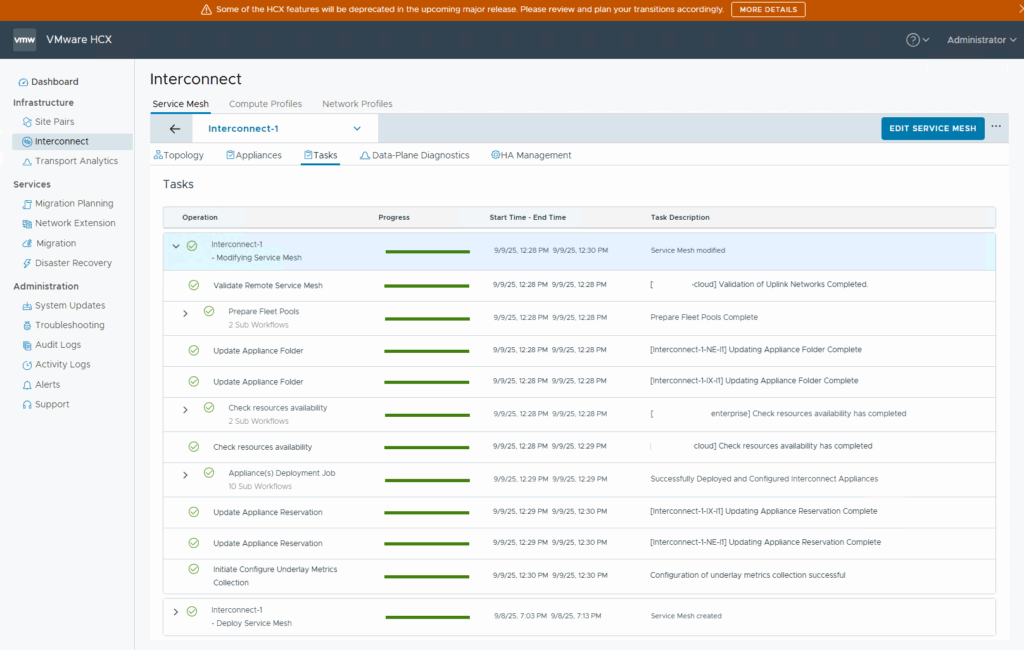Click the Migration Planning sidebar icon
Image resolution: width=1024 pixels, height=650 pixels.
point(27,204)
